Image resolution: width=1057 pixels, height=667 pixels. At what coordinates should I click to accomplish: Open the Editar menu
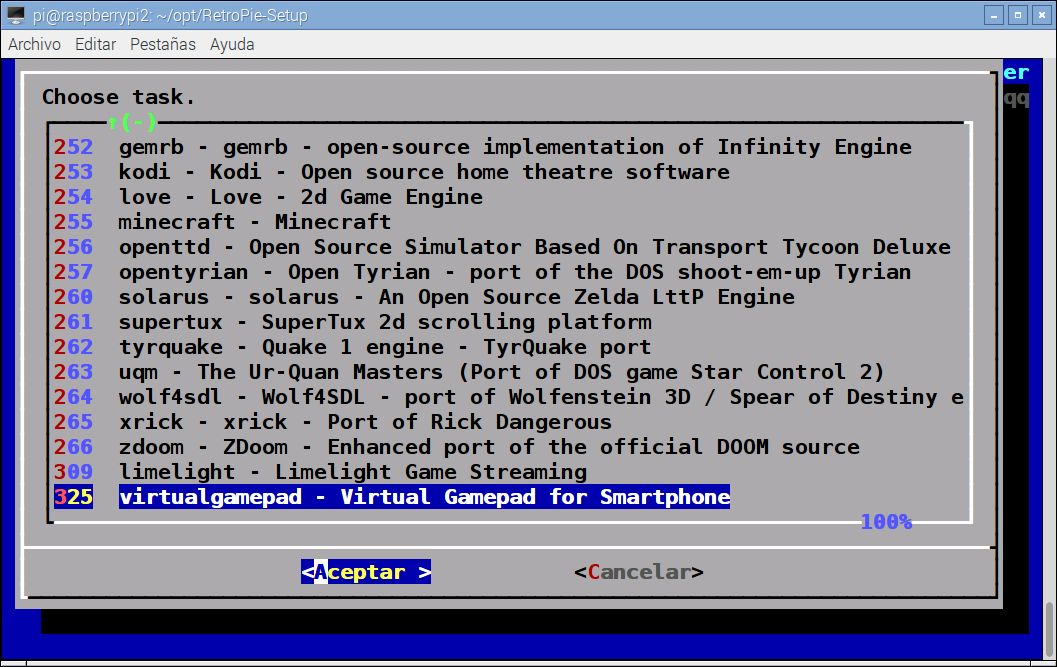[x=95, y=45]
